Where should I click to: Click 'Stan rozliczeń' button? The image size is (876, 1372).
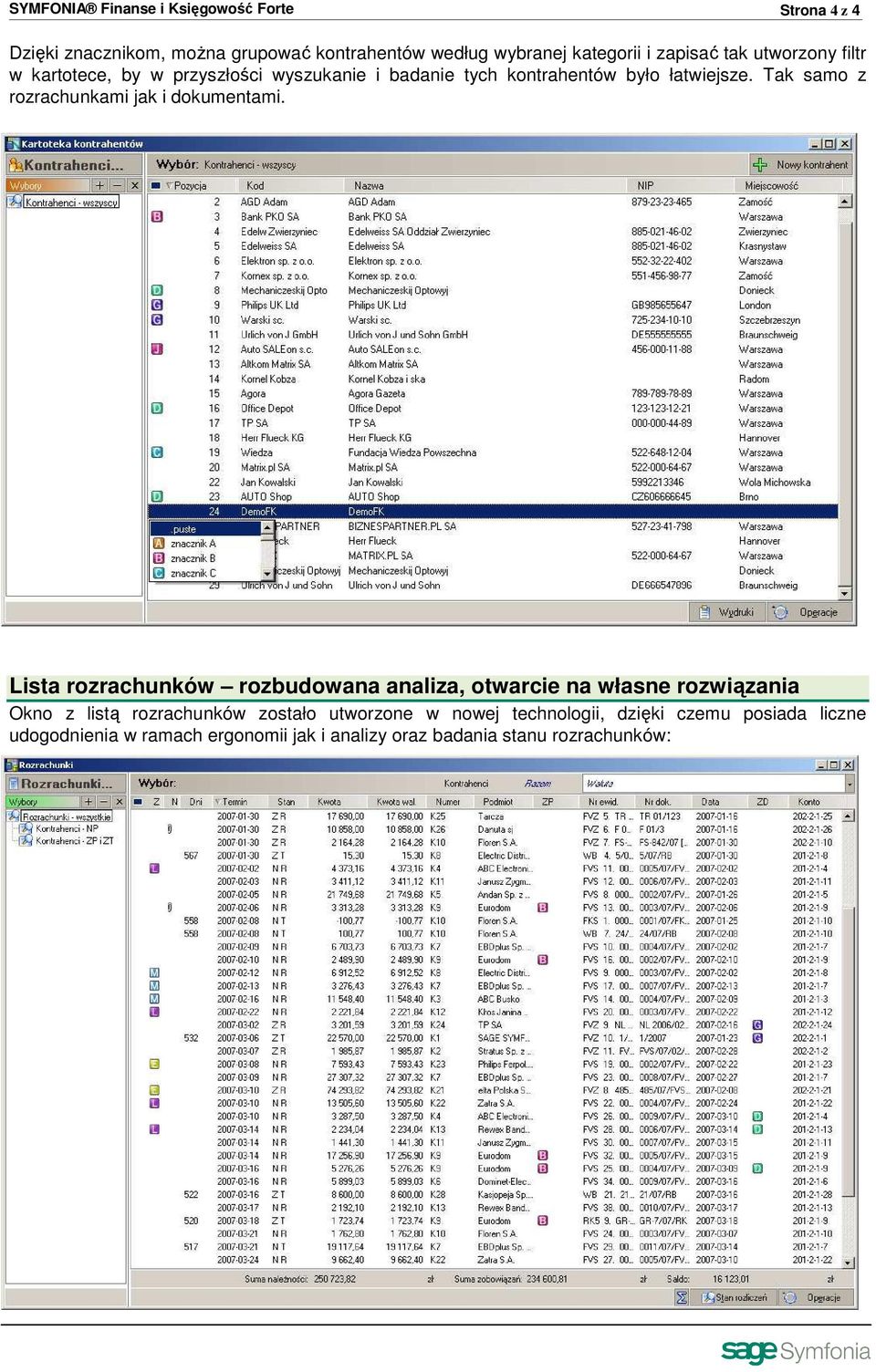(734, 1297)
